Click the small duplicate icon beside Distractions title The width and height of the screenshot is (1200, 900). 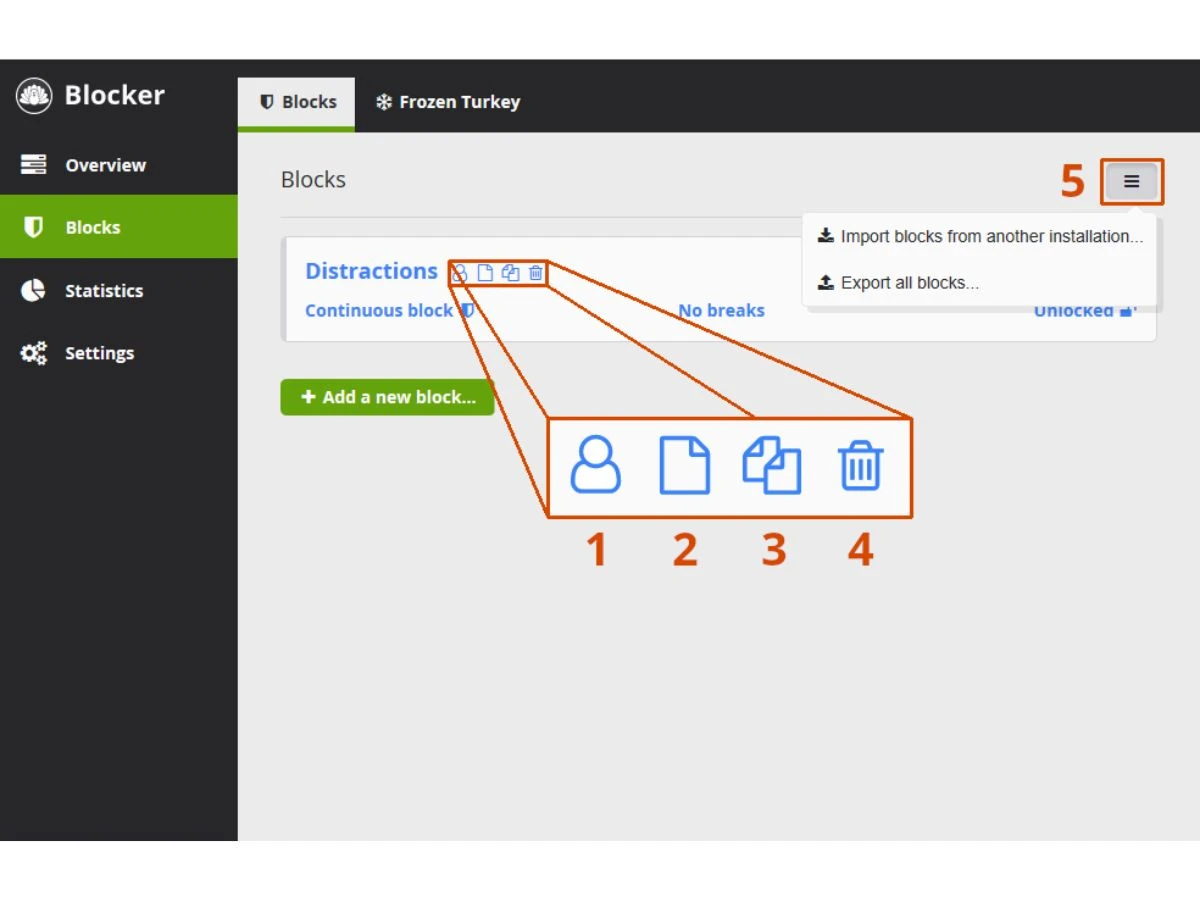coord(511,273)
